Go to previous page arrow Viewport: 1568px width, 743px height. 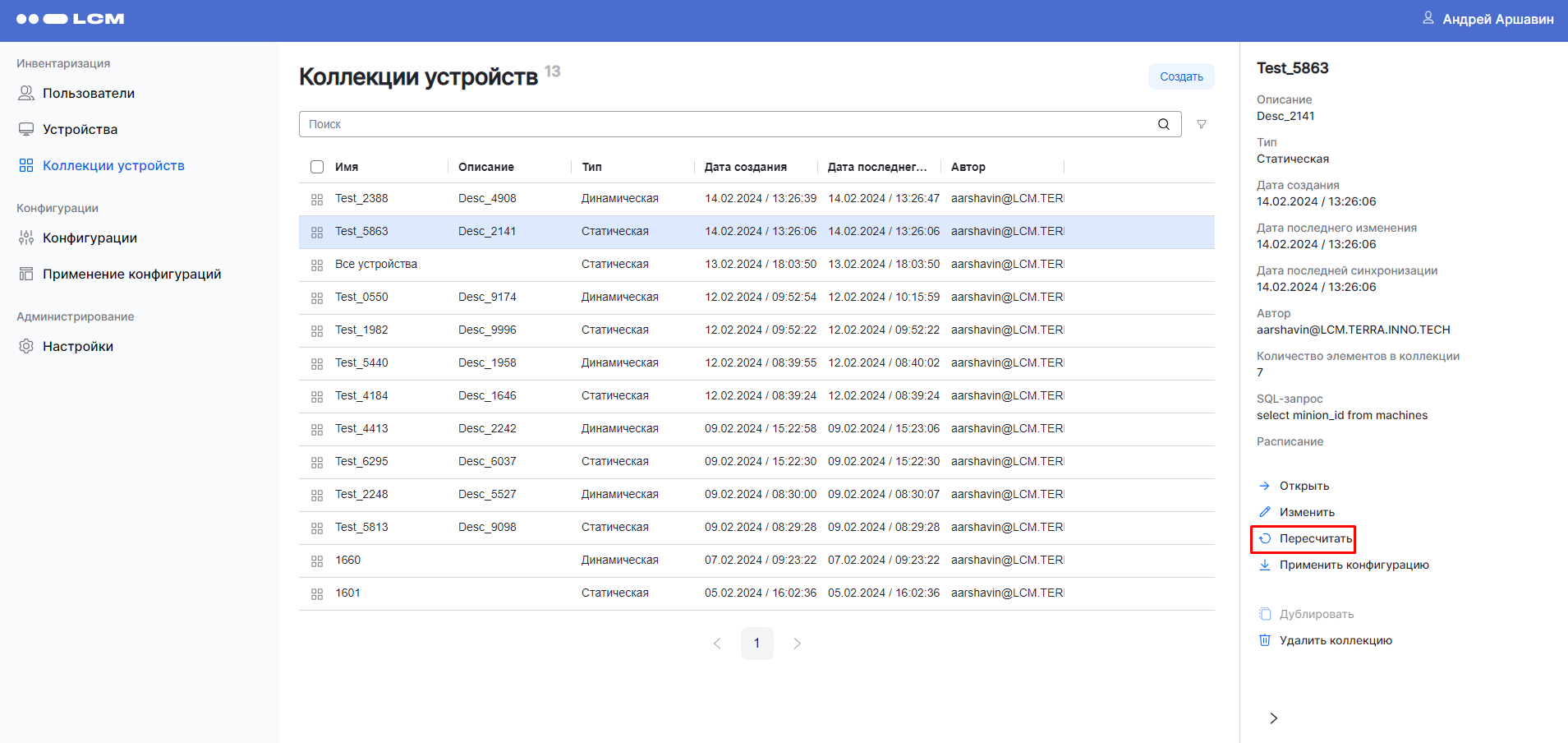pyautogui.click(x=717, y=644)
